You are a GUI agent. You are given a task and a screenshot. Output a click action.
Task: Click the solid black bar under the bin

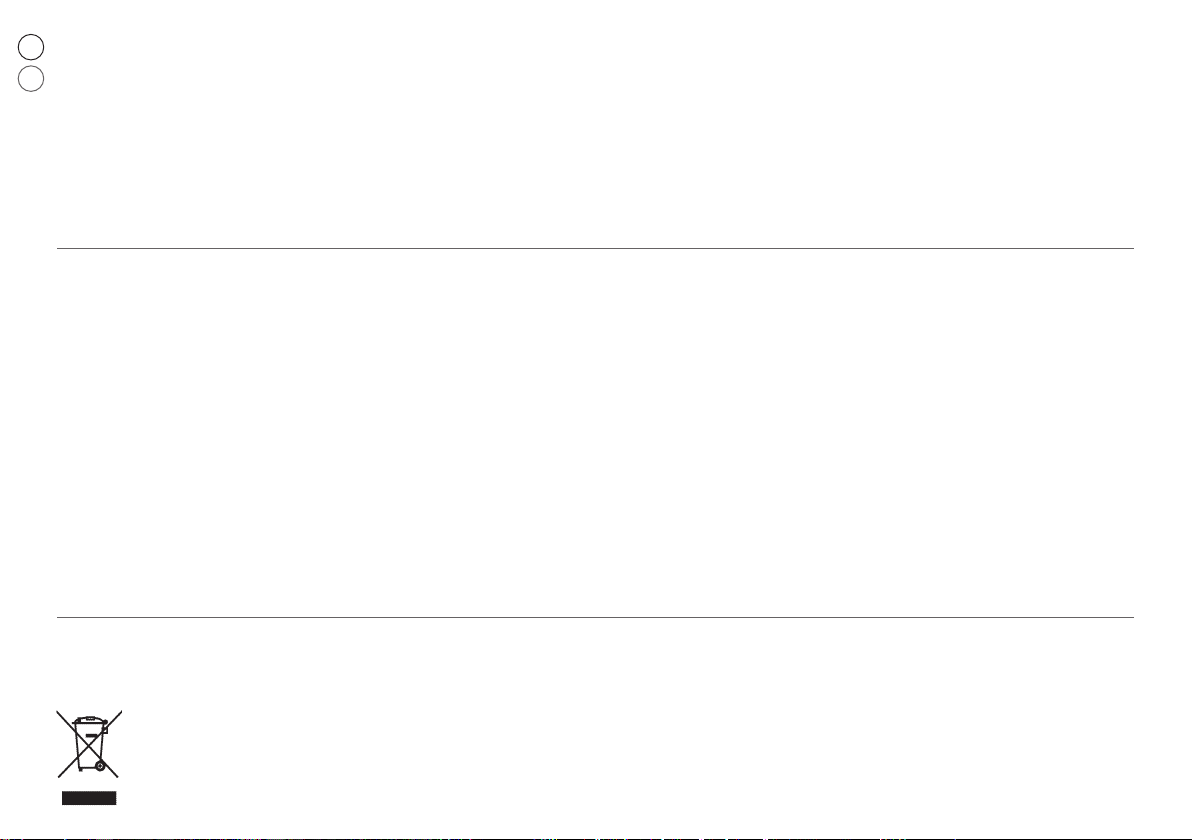coord(89,797)
